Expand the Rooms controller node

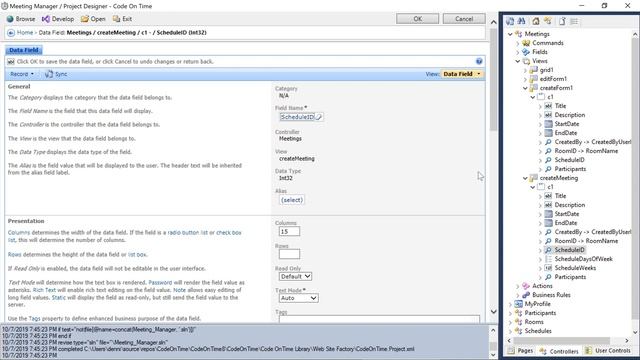point(510,322)
